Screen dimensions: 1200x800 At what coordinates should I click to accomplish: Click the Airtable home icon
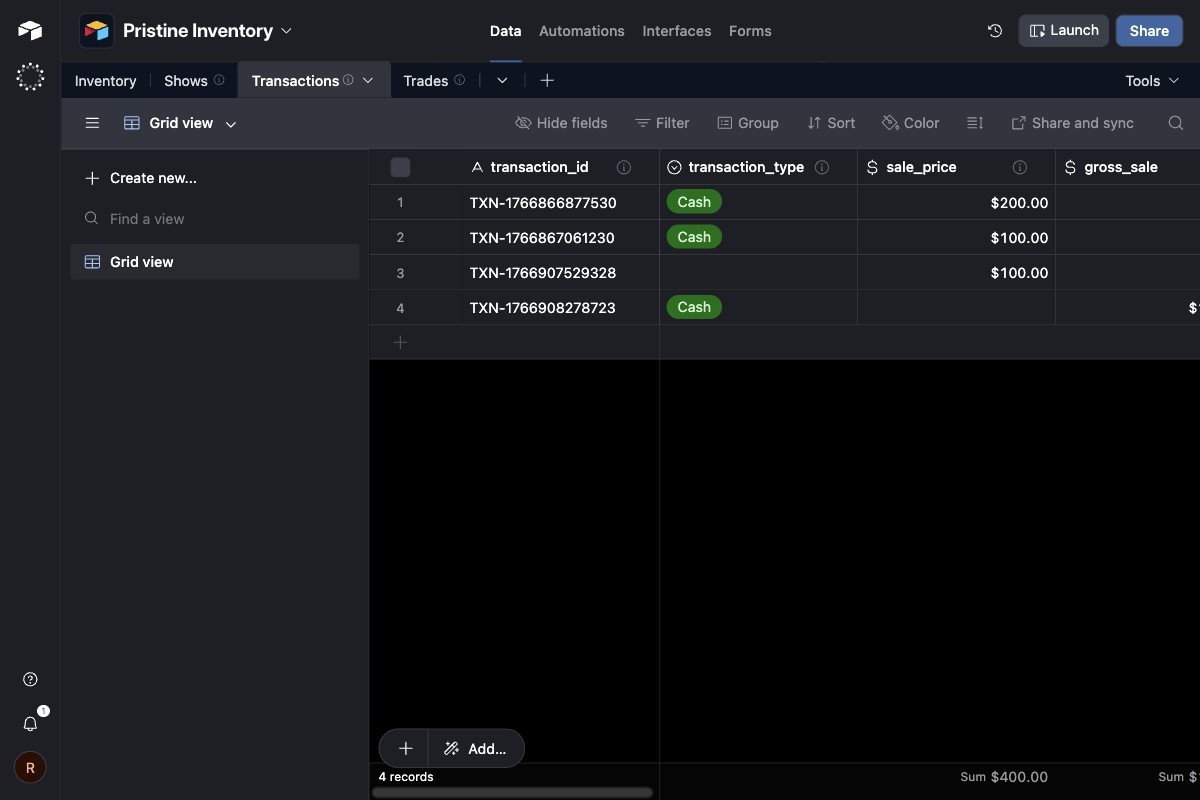point(29,29)
